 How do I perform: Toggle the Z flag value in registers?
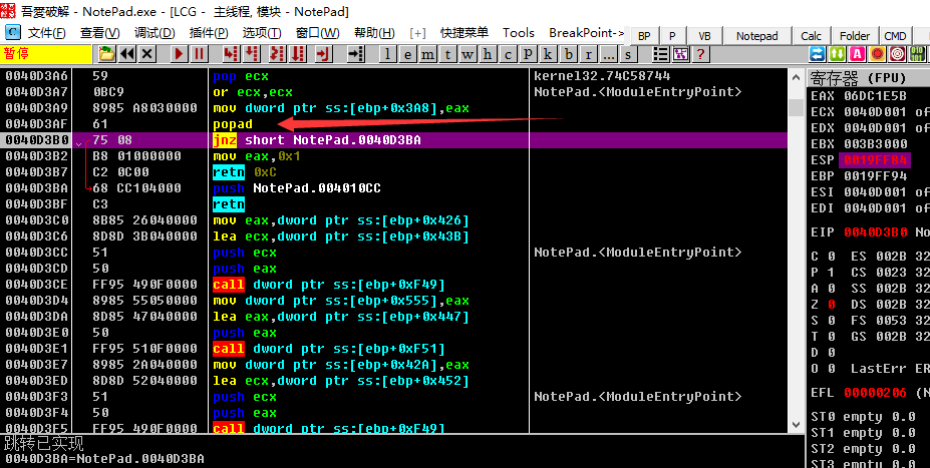(831, 304)
